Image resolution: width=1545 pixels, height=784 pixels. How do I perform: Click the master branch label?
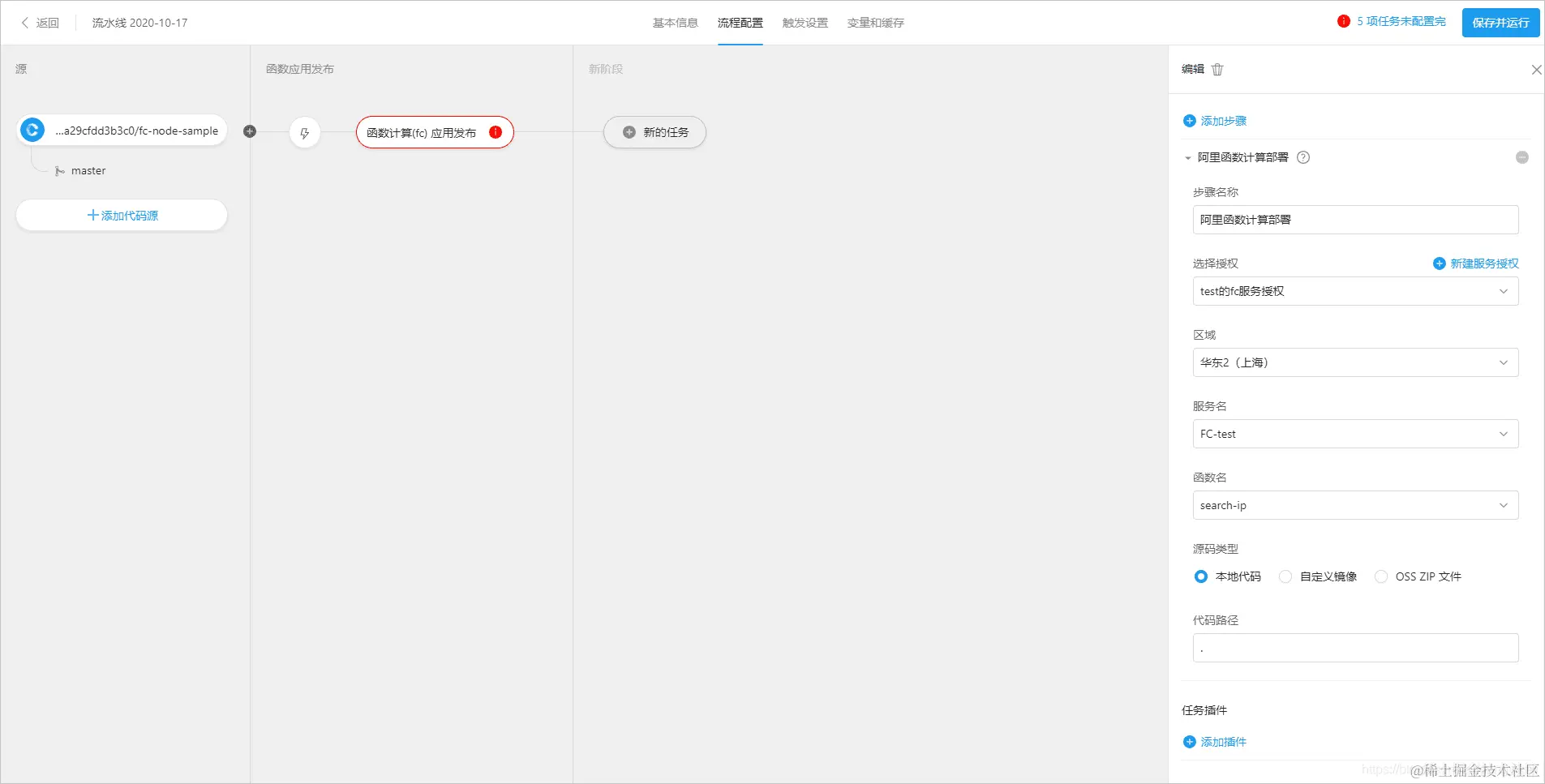88,171
